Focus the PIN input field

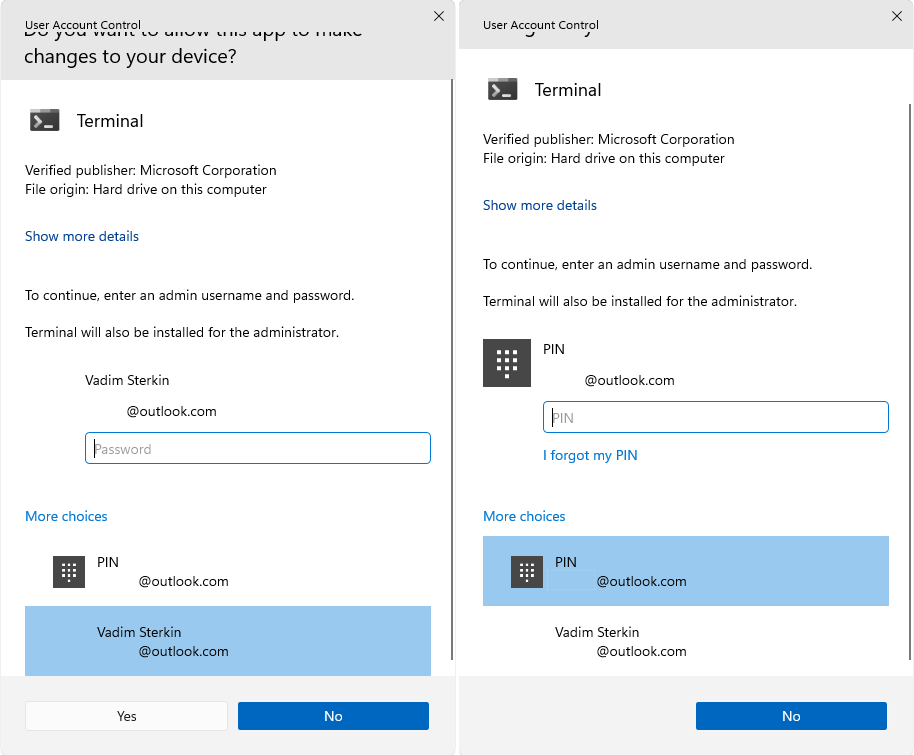tap(716, 417)
